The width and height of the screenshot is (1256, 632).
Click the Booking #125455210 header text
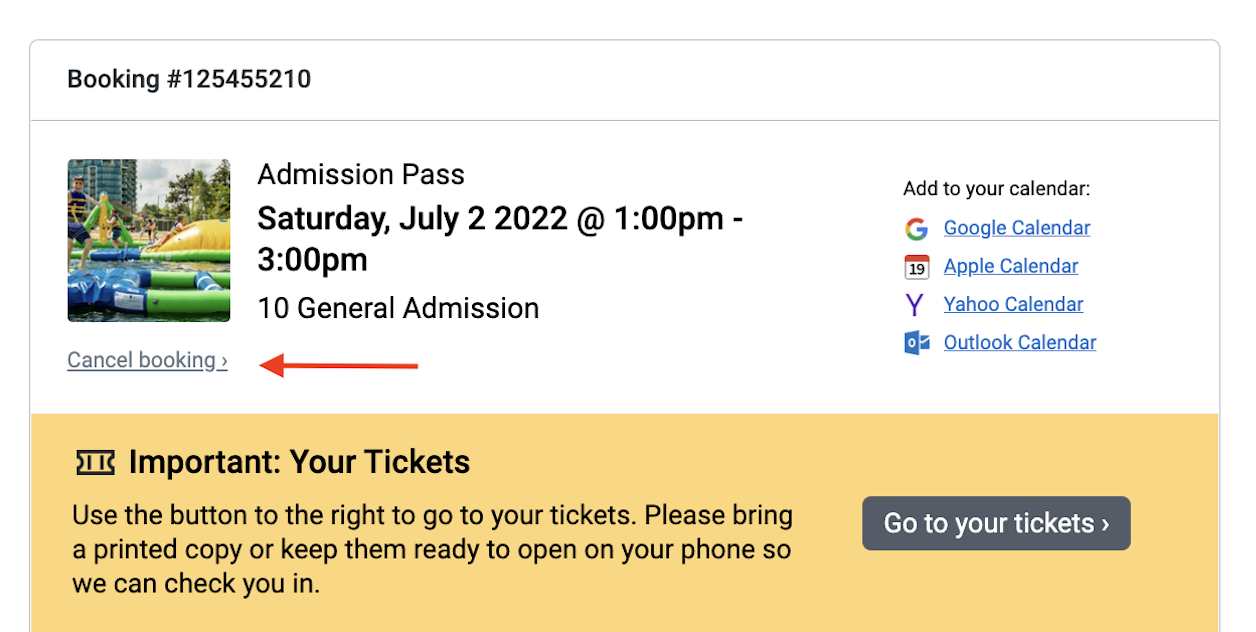click(x=189, y=79)
